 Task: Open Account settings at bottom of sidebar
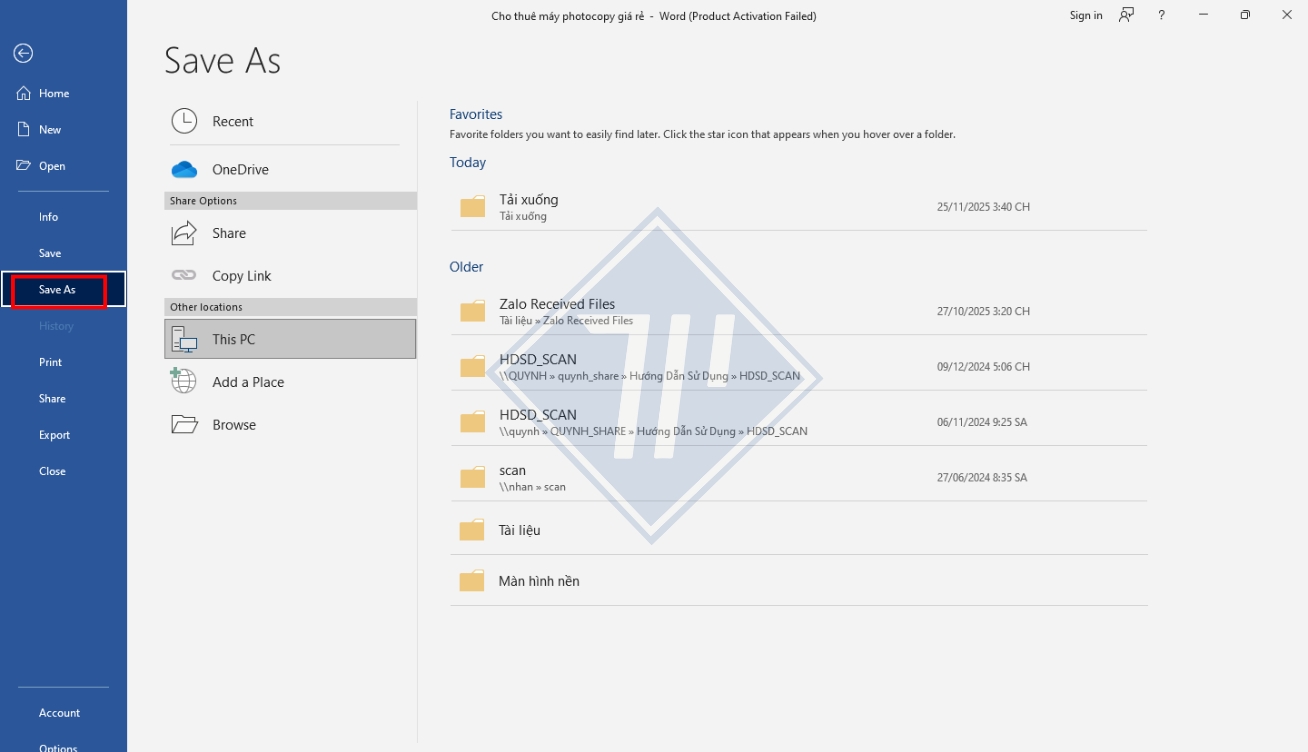pyautogui.click(x=59, y=713)
